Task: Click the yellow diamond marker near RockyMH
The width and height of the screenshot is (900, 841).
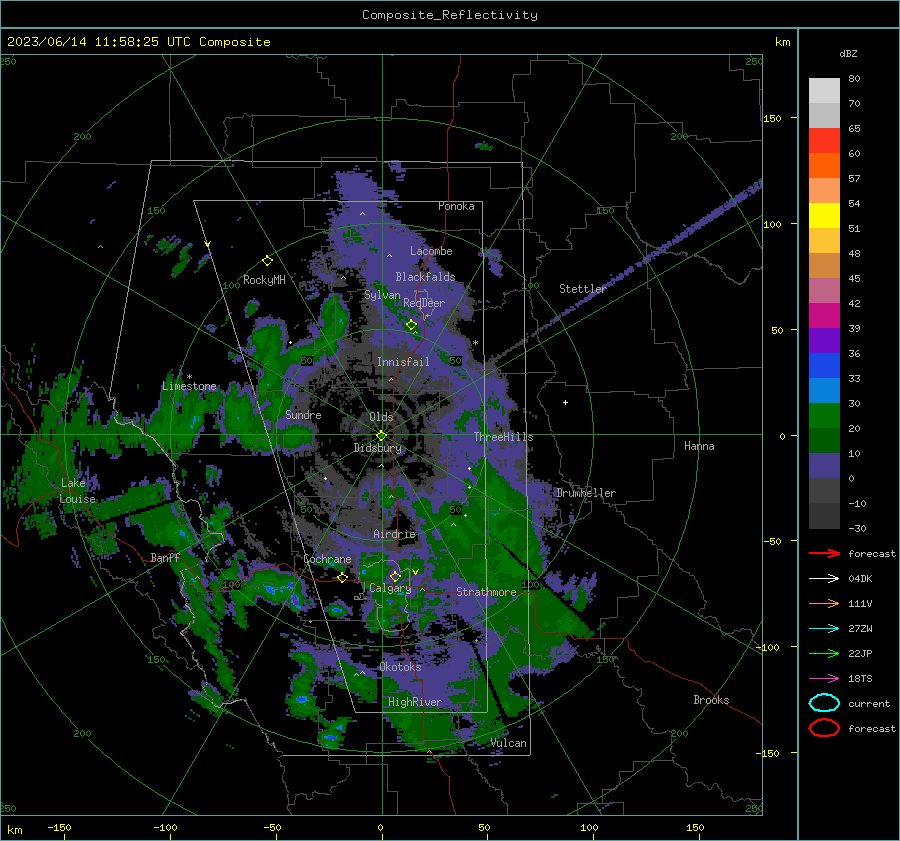Action: click(x=267, y=261)
